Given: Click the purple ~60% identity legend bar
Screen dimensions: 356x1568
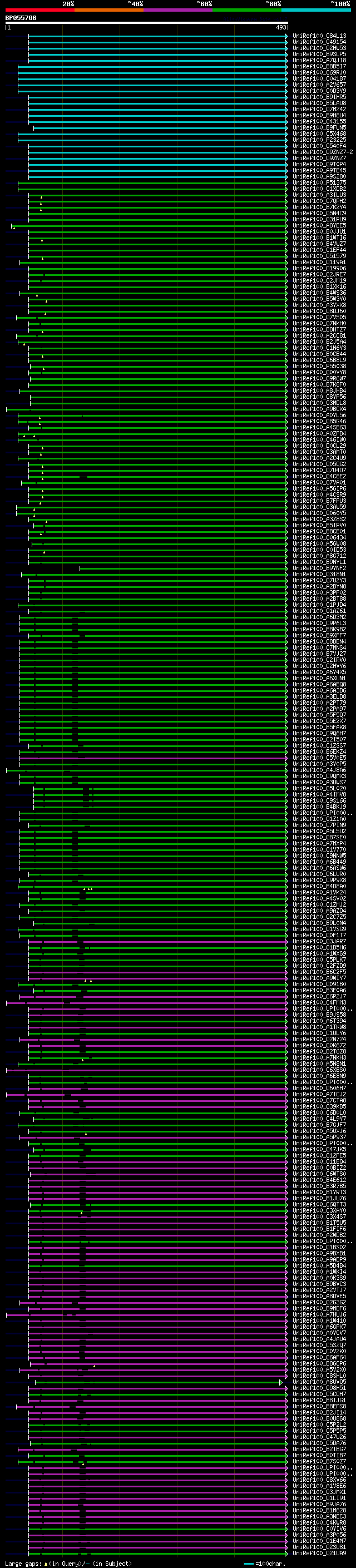Looking at the screenshot, I should (x=179, y=10).
